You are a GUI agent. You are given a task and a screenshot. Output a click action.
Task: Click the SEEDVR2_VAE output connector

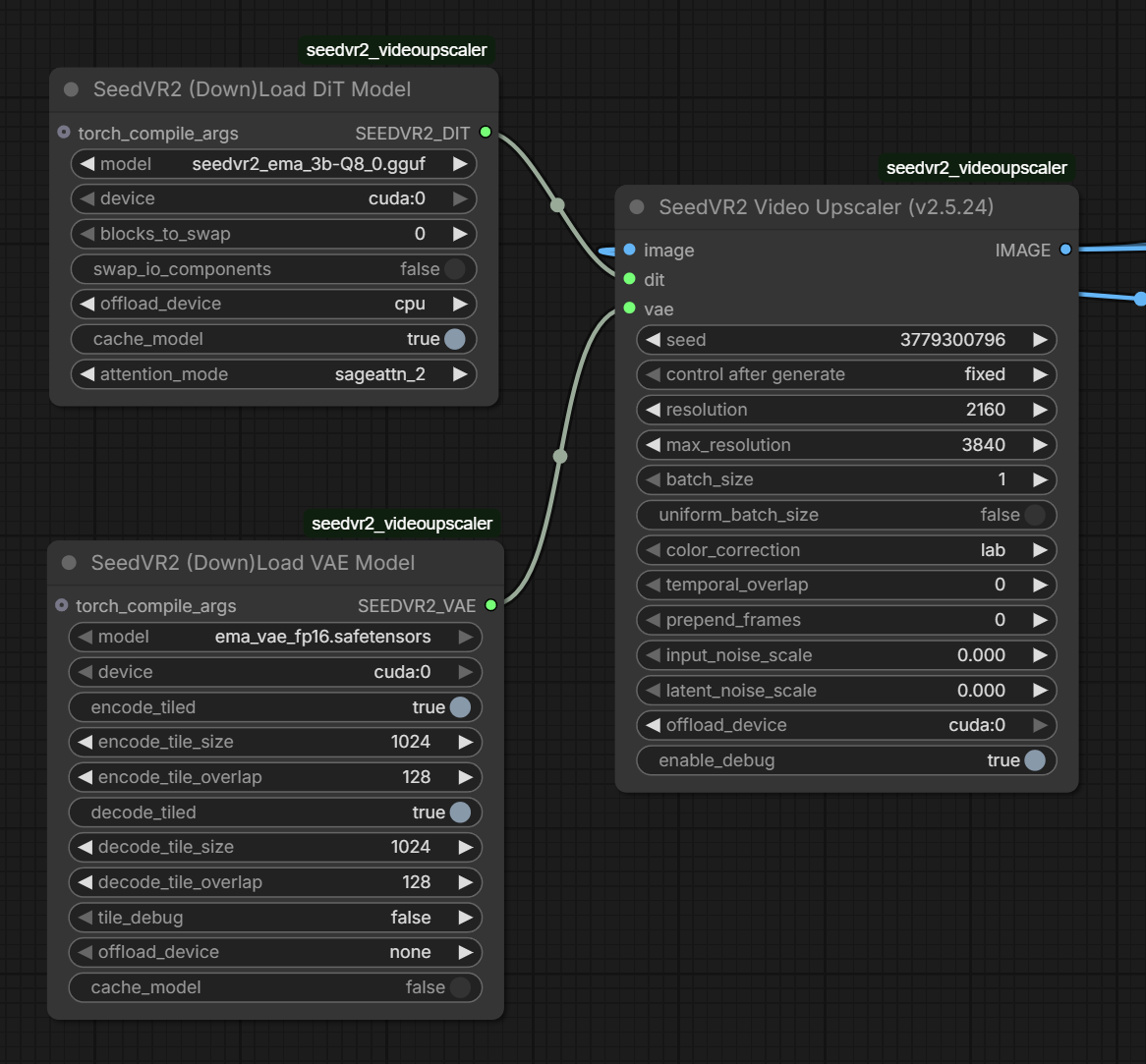pyautogui.click(x=491, y=605)
